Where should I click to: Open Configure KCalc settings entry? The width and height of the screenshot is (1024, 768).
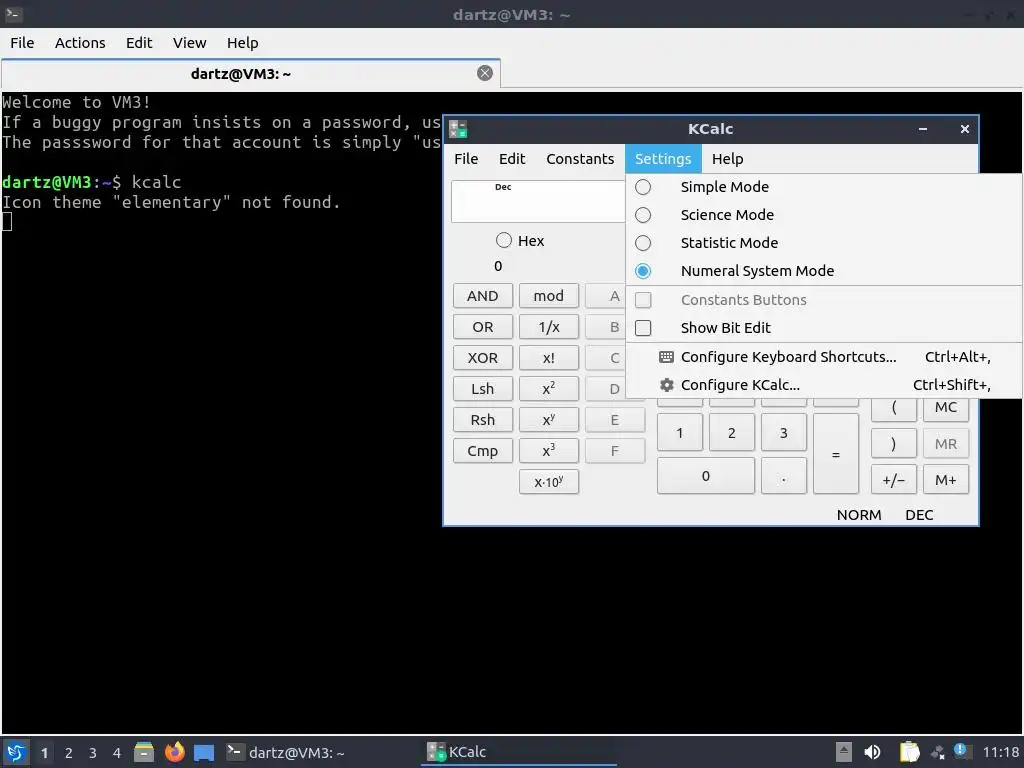click(x=824, y=385)
